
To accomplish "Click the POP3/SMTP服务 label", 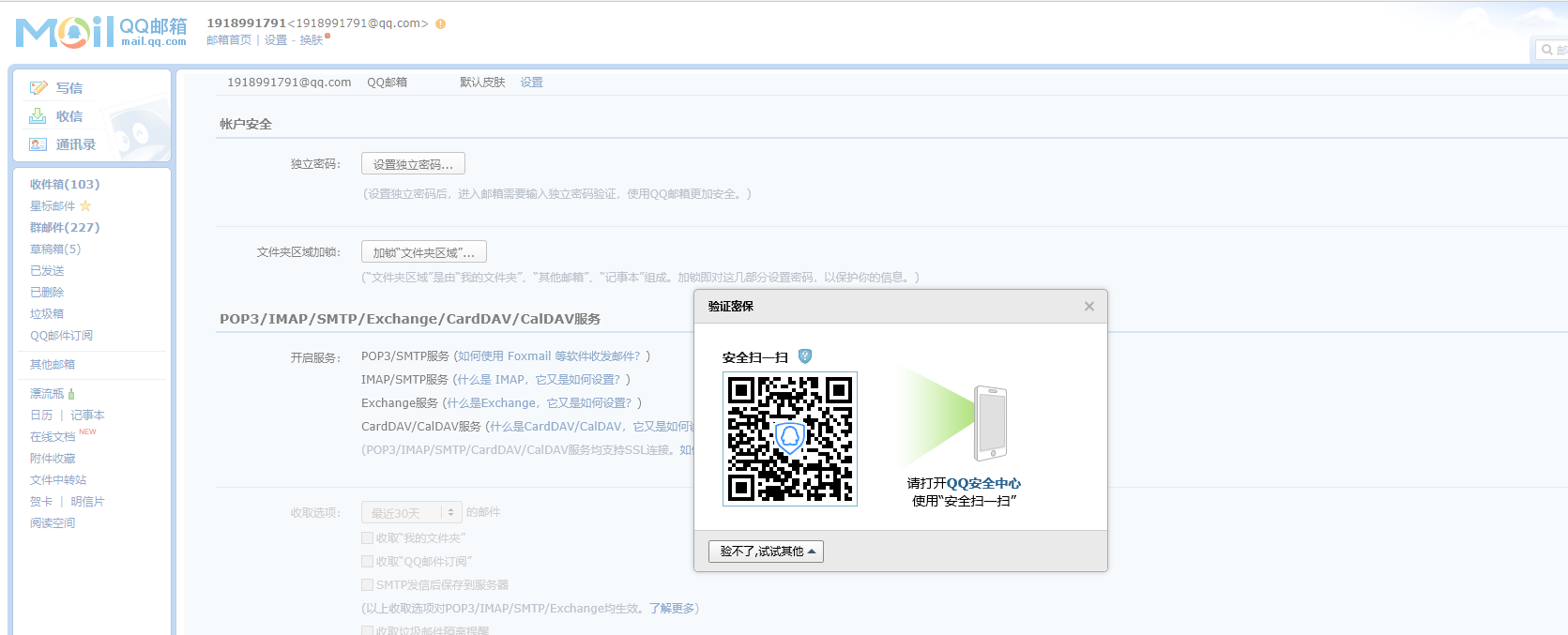I will point(405,356).
